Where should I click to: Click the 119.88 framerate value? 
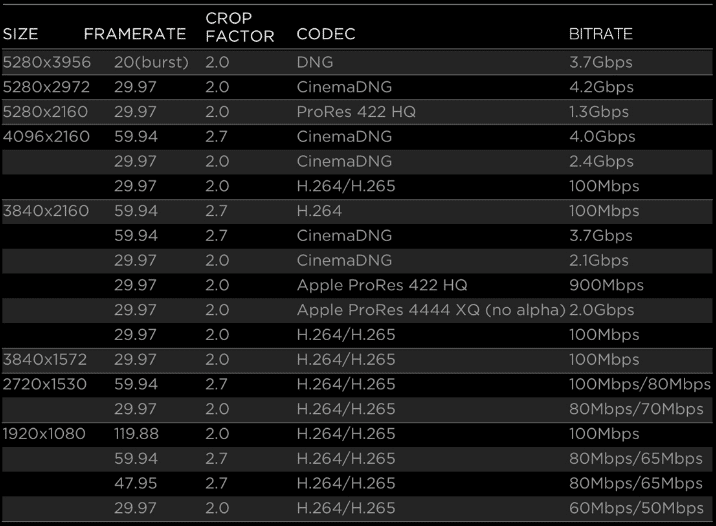pos(136,434)
